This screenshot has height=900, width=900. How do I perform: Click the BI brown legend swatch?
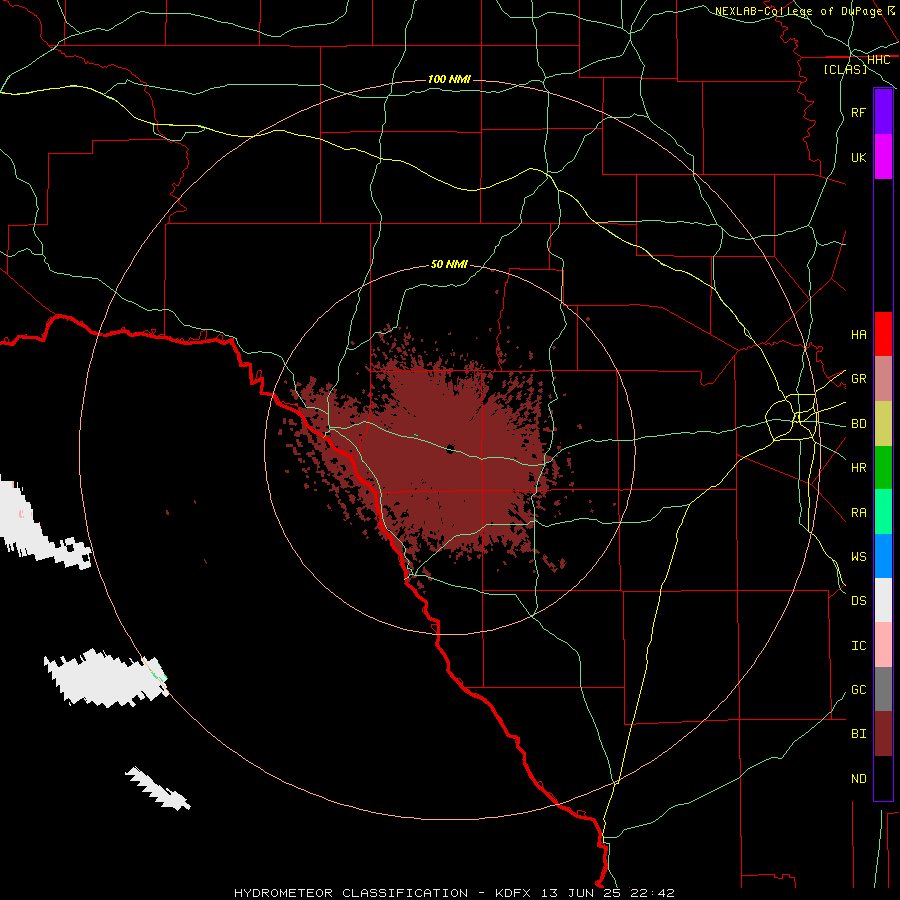tap(883, 734)
